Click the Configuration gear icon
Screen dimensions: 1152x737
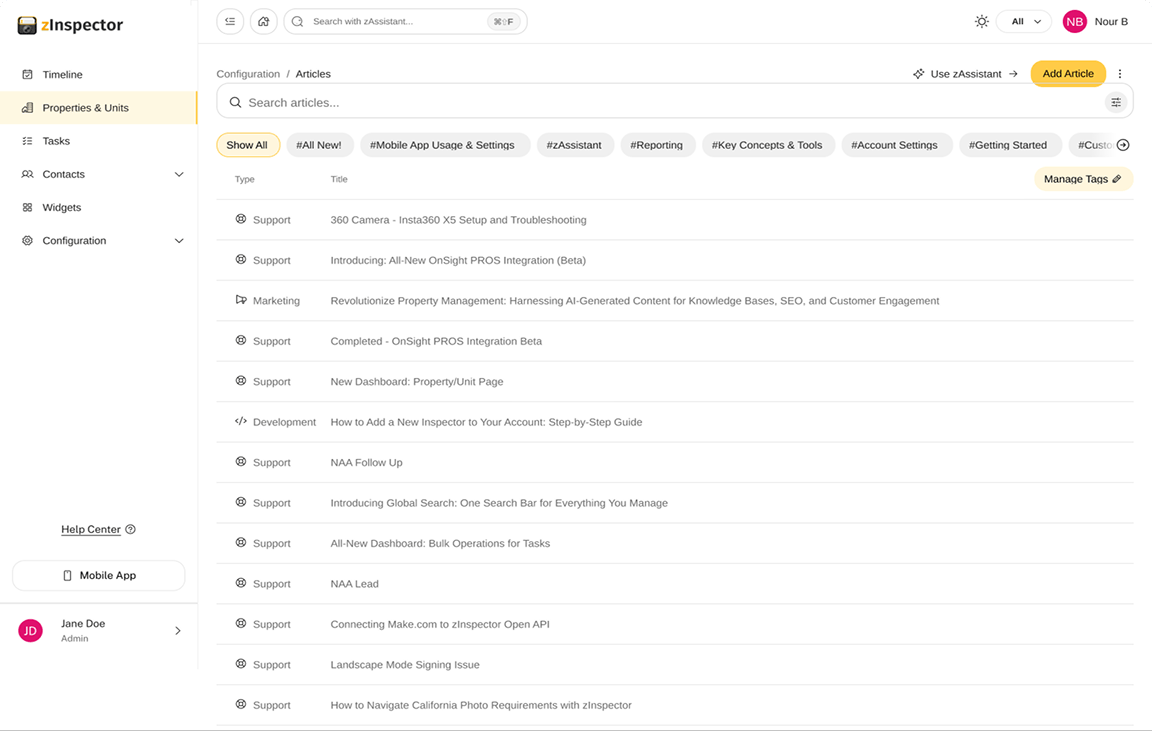[x=27, y=240]
